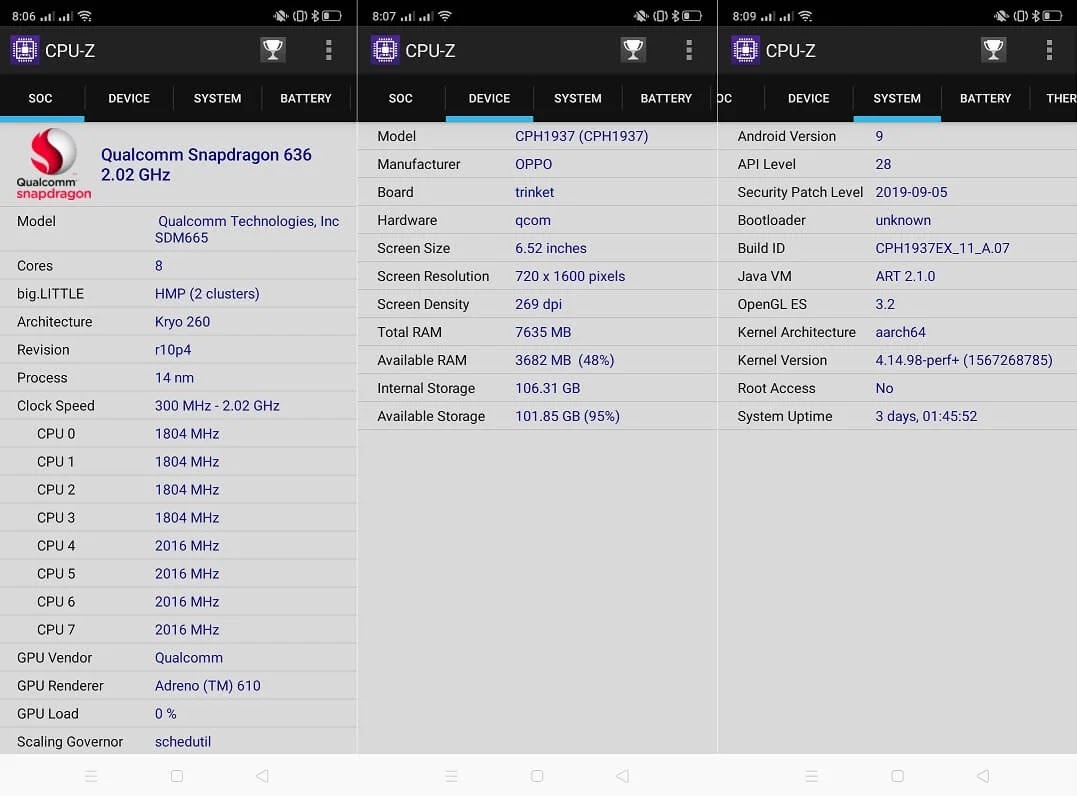Select the SYSTEM tab
The image size is (1077, 796).
(x=896, y=98)
